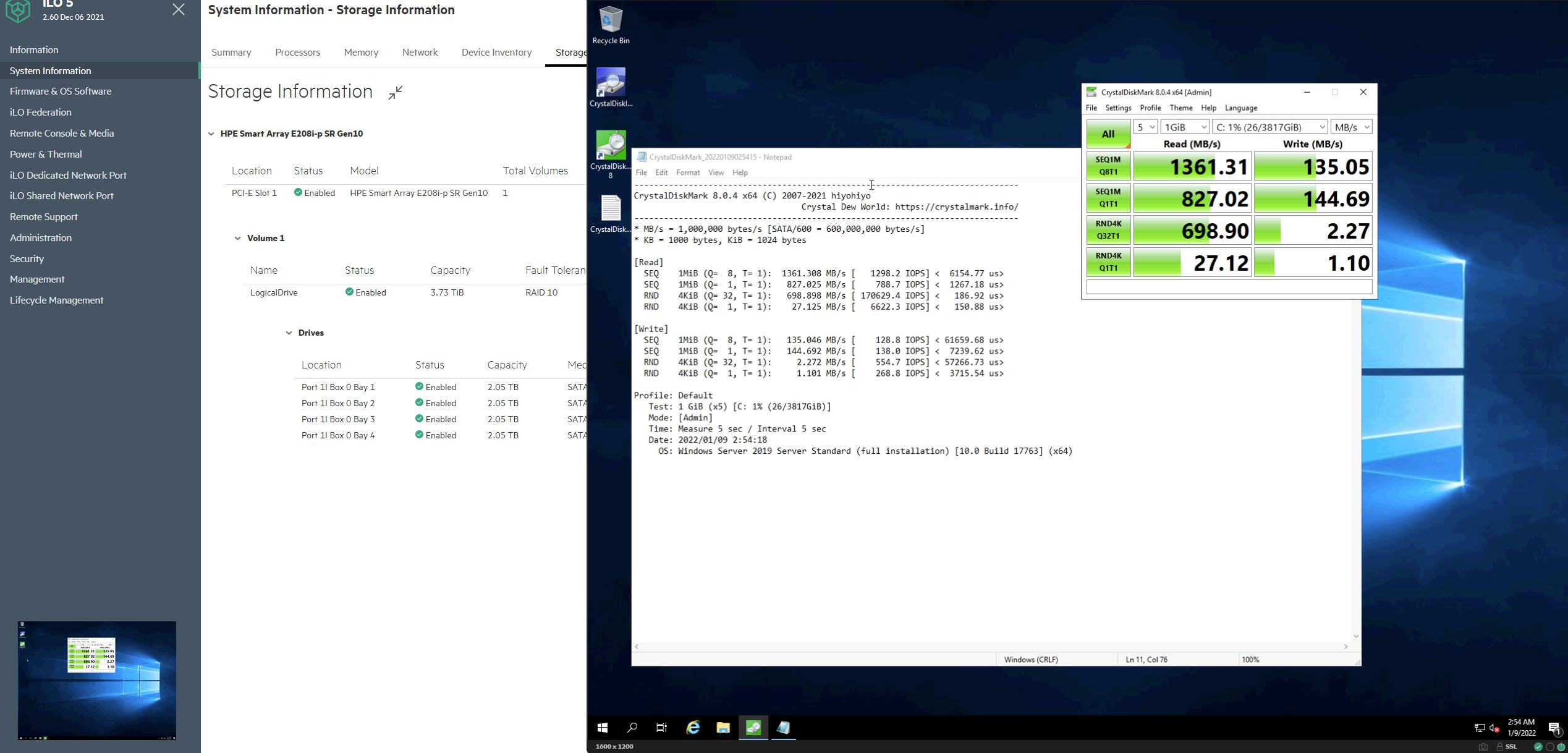This screenshot has width=1568, height=753.
Task: Run the SEQ1M Q1T1 test
Action: pyautogui.click(x=1108, y=198)
